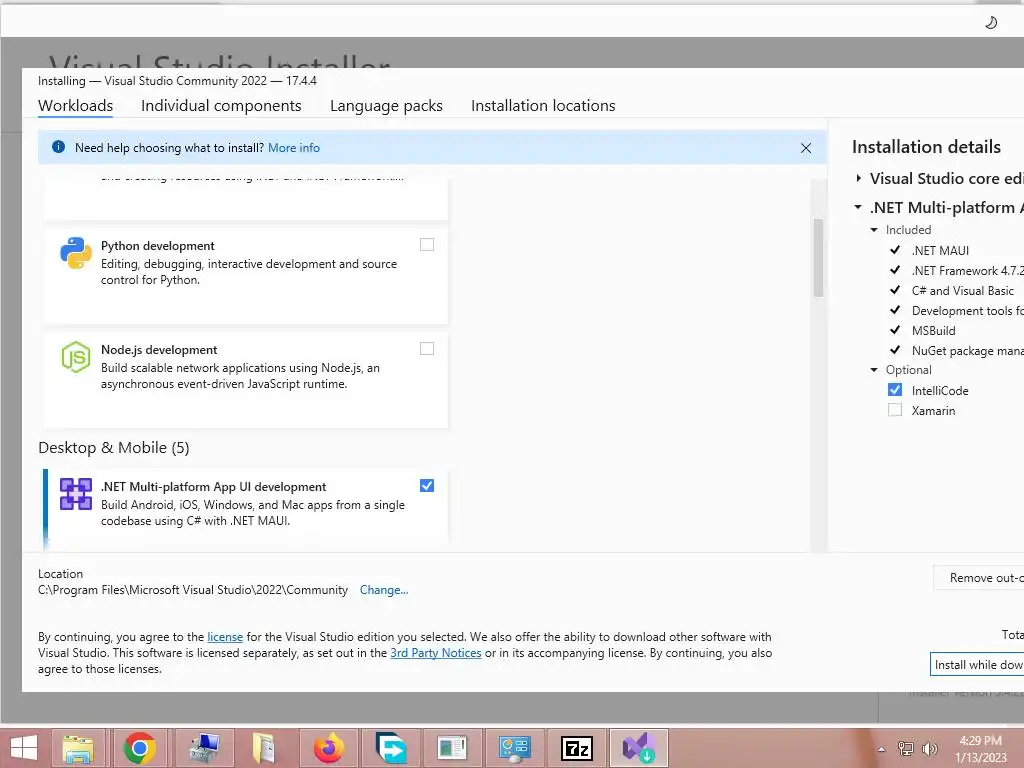Open the 3rd Party Notices link
Viewport: 1024px width, 768px height.
point(436,653)
